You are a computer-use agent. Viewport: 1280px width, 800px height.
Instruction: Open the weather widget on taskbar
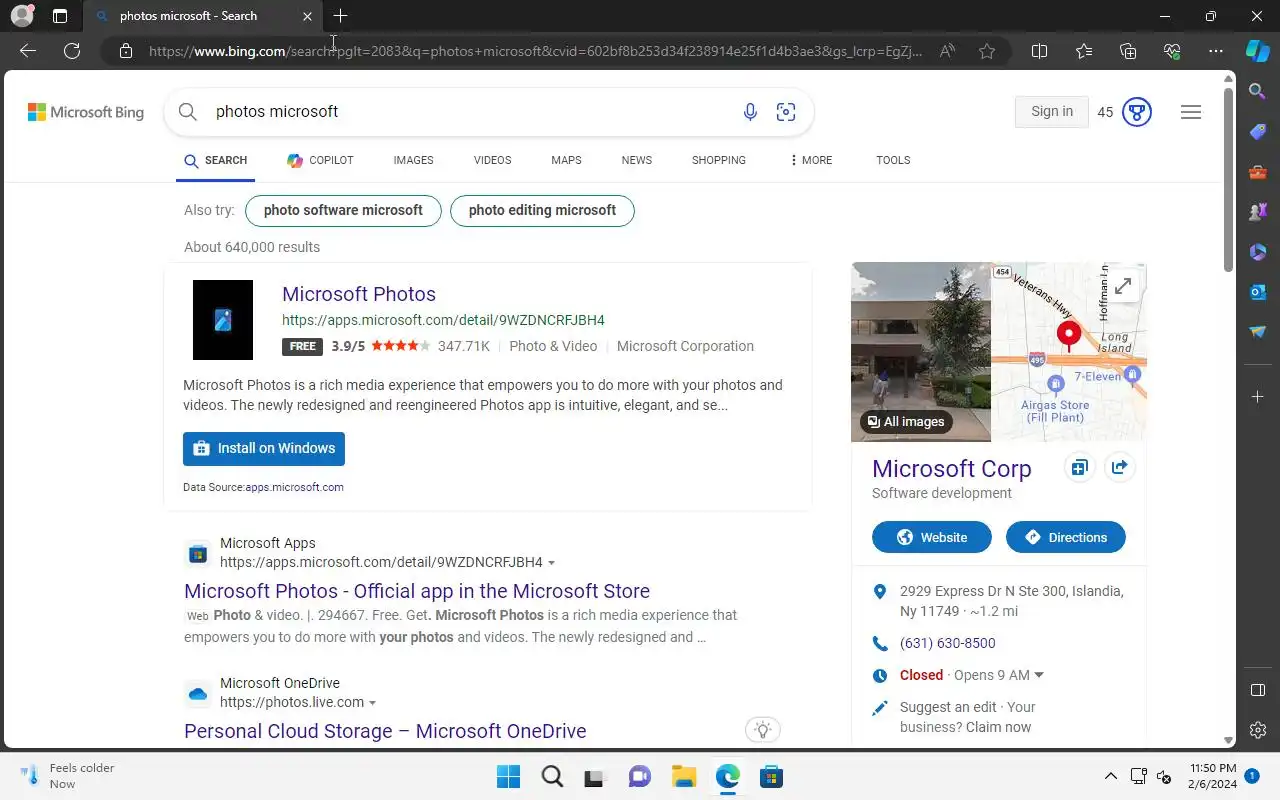coord(68,776)
